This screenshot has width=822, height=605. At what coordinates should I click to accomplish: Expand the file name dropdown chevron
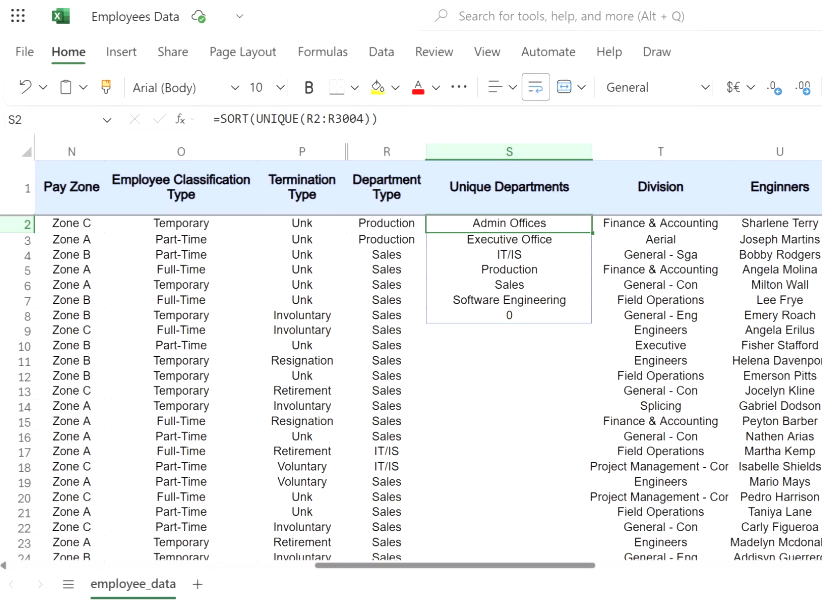pos(240,16)
